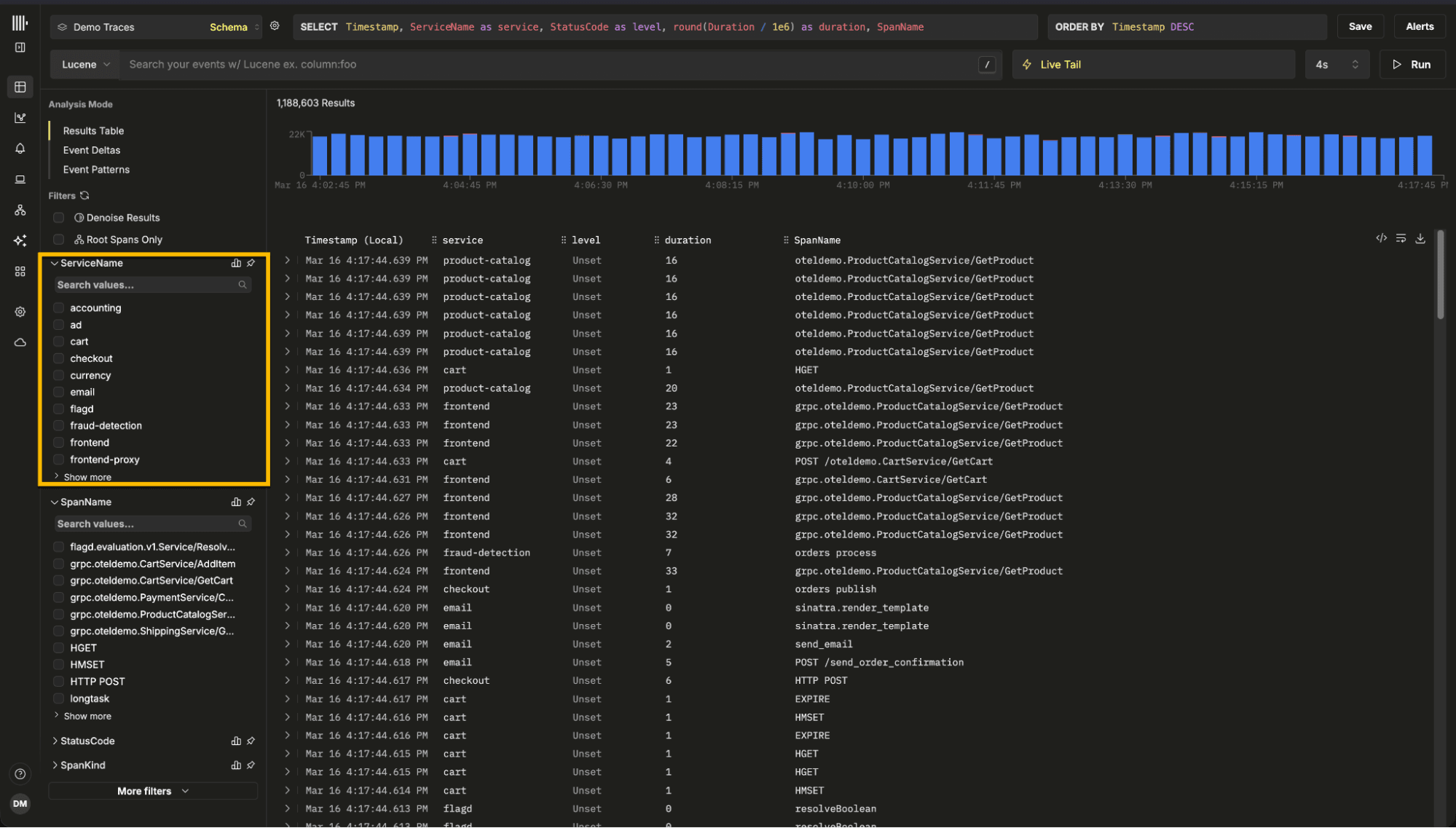Click the Save button
This screenshot has height=828, width=1456.
(1360, 26)
